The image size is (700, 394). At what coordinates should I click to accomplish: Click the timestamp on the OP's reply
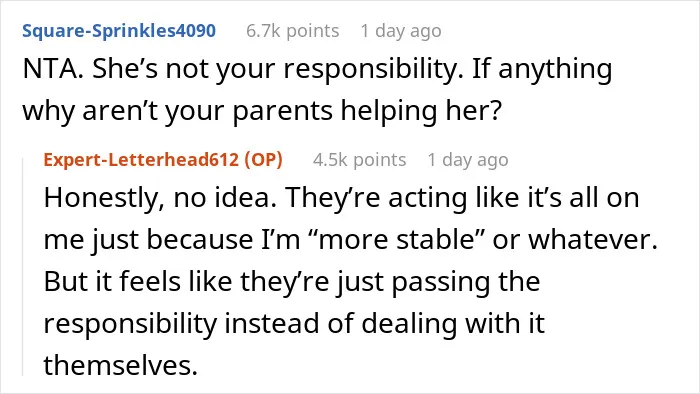click(x=468, y=160)
